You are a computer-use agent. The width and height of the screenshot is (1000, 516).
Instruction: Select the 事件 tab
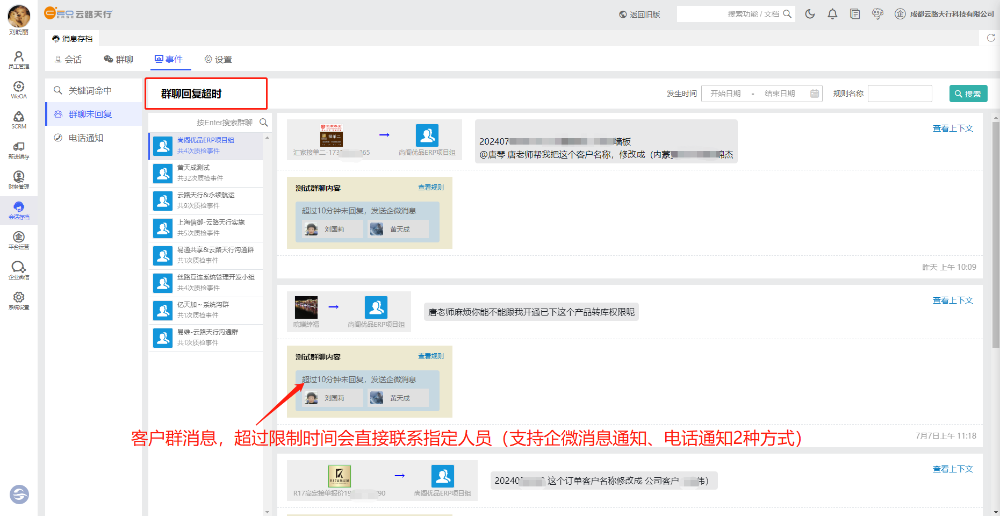click(168, 59)
